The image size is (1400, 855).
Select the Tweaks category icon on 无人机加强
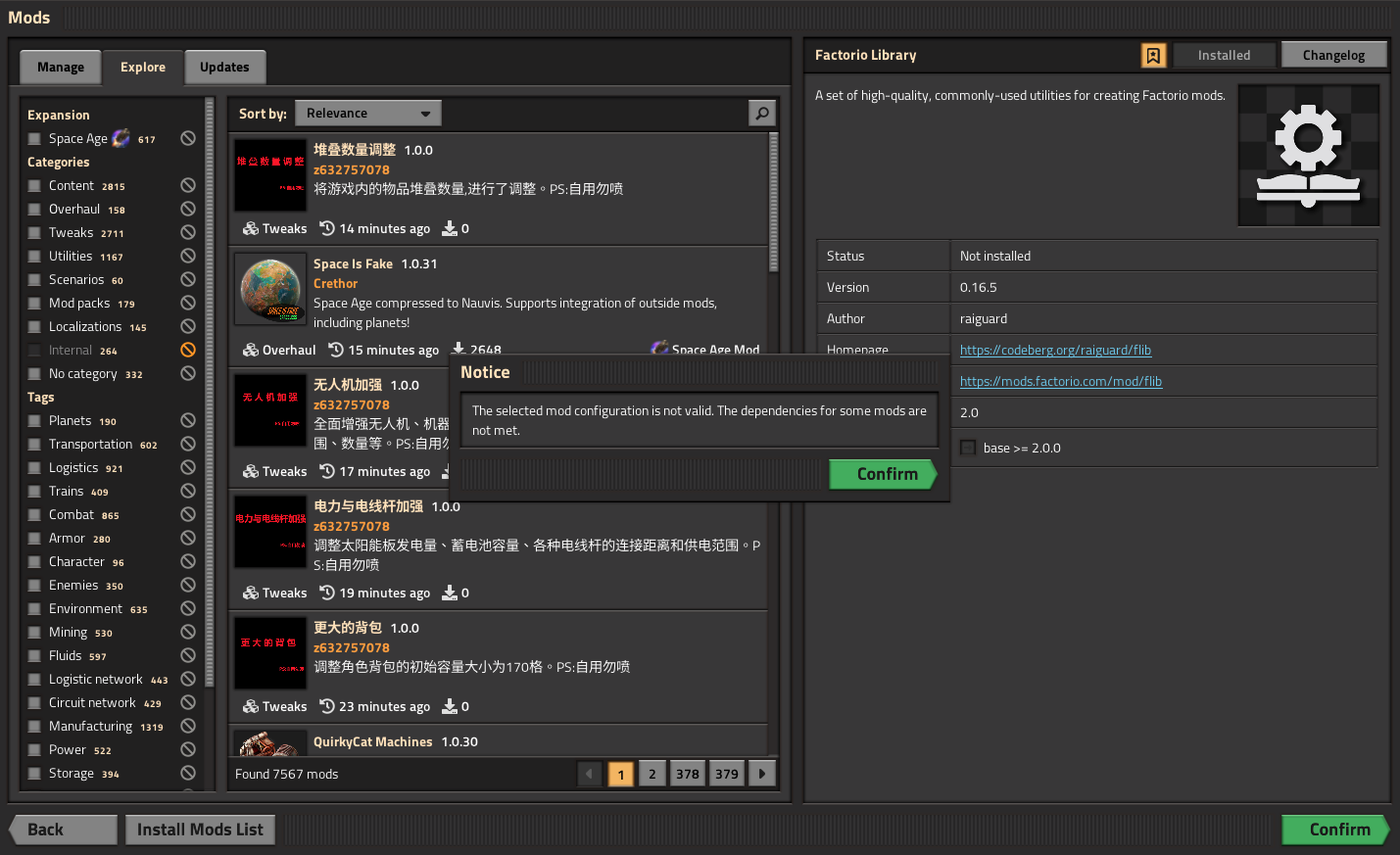pos(249,471)
